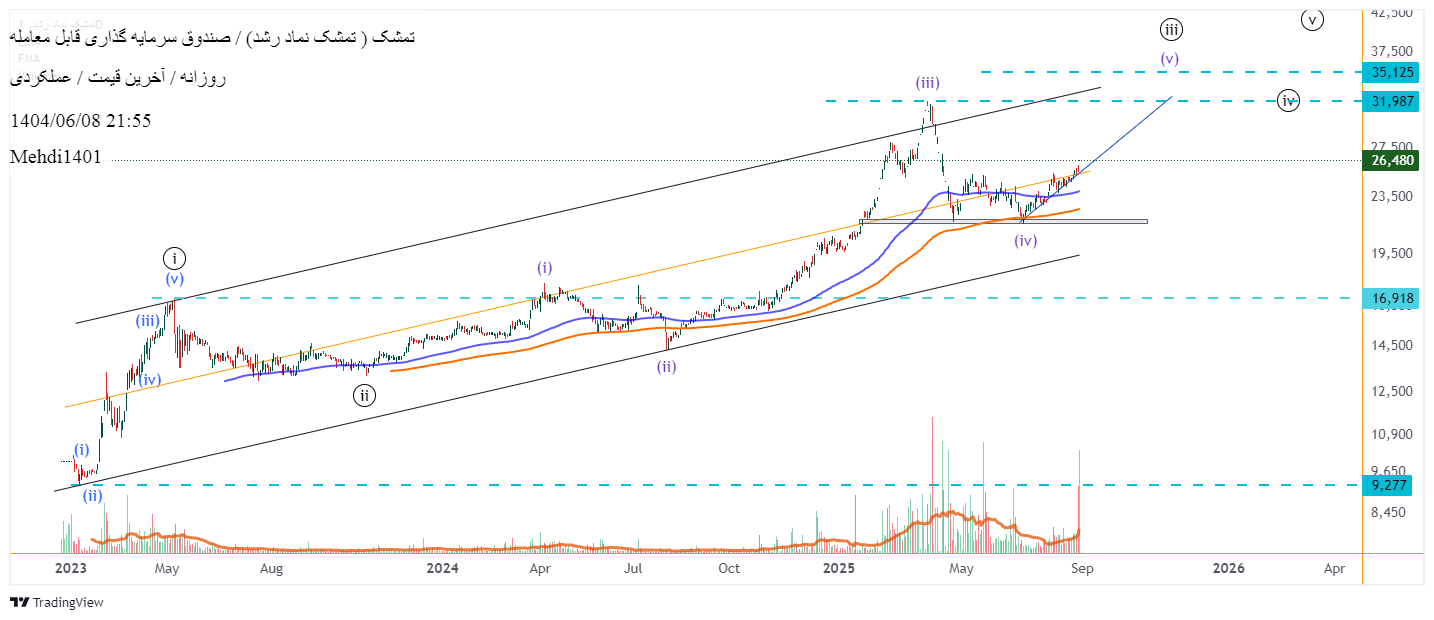Select the 2026 time axis label
Image resolution: width=1434 pixels, height=620 pixels.
(x=1228, y=568)
